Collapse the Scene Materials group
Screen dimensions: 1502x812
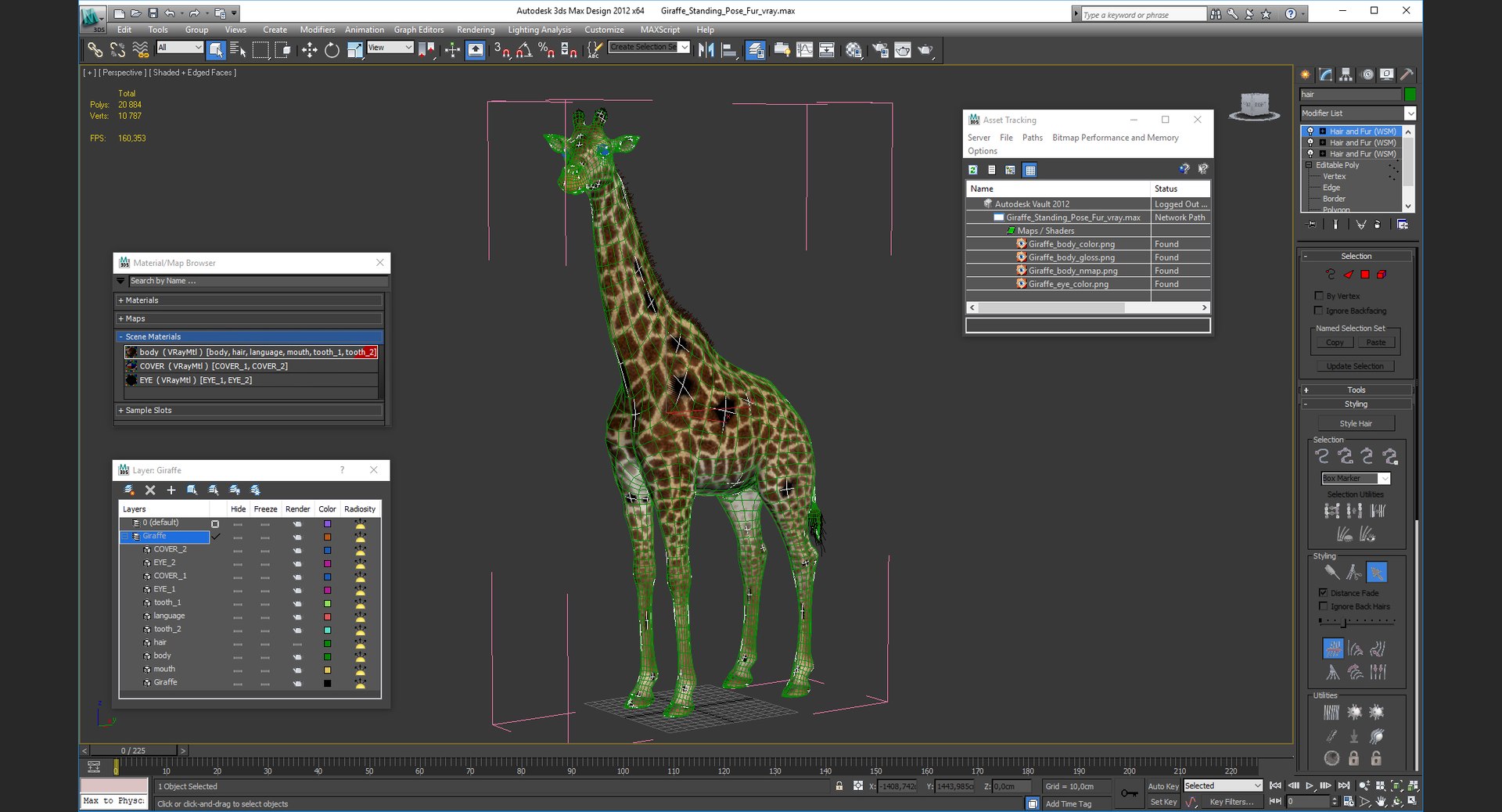[250, 336]
